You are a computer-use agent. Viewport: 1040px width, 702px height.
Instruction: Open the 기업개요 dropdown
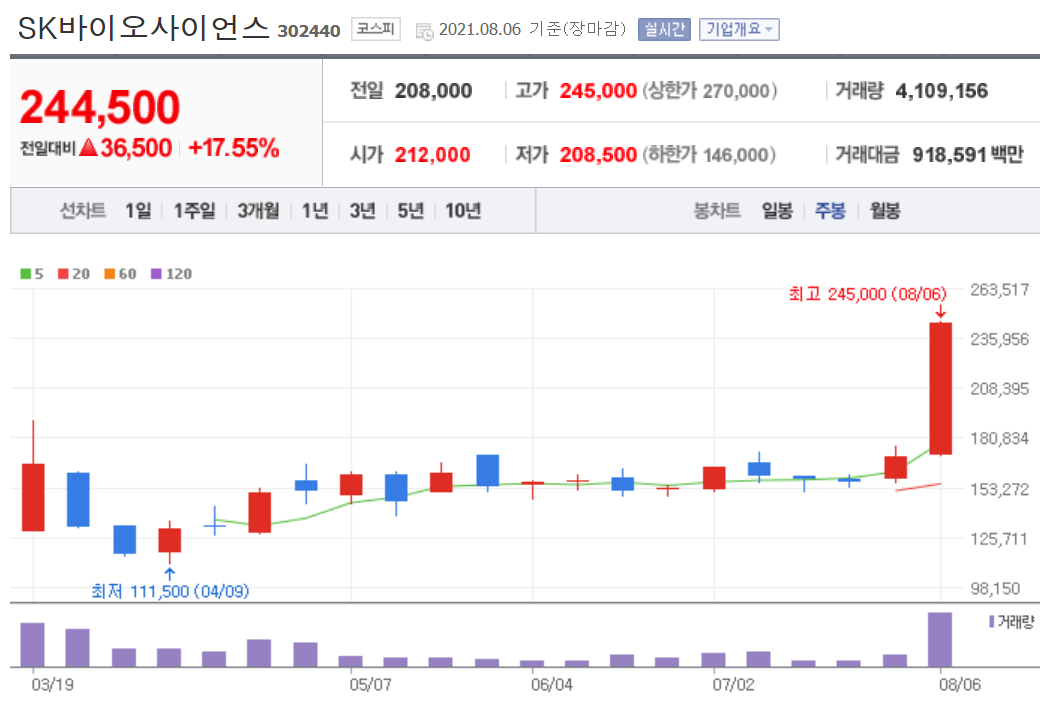tap(739, 29)
